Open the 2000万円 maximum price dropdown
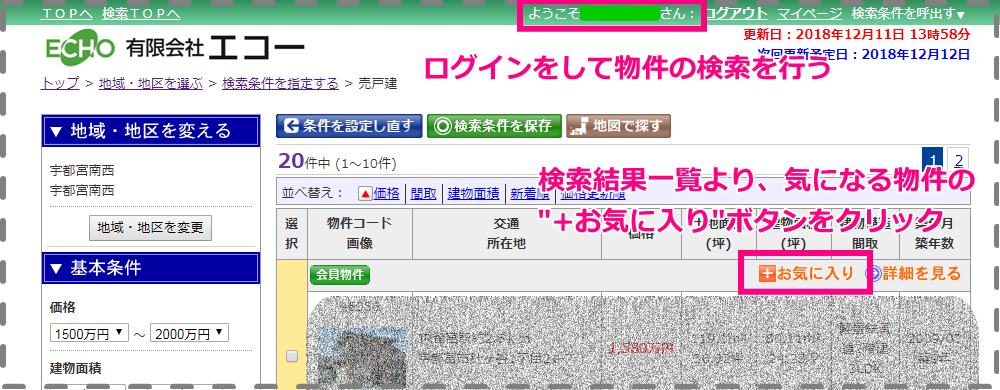 click(x=189, y=333)
